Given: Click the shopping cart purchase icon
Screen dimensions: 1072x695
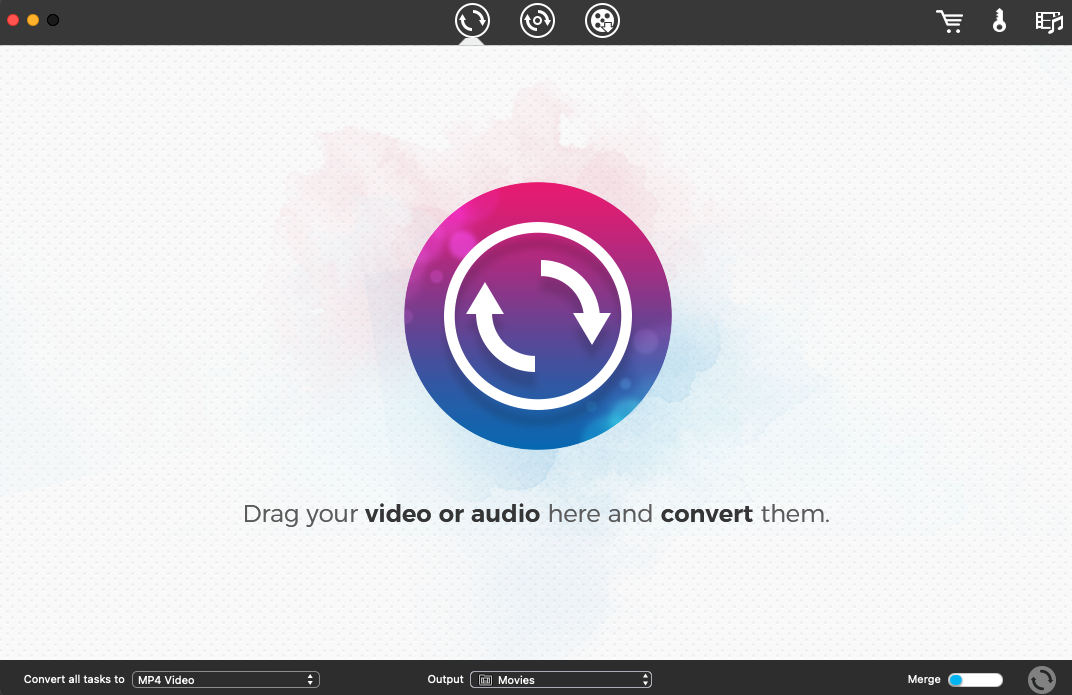Looking at the screenshot, I should coord(949,21).
